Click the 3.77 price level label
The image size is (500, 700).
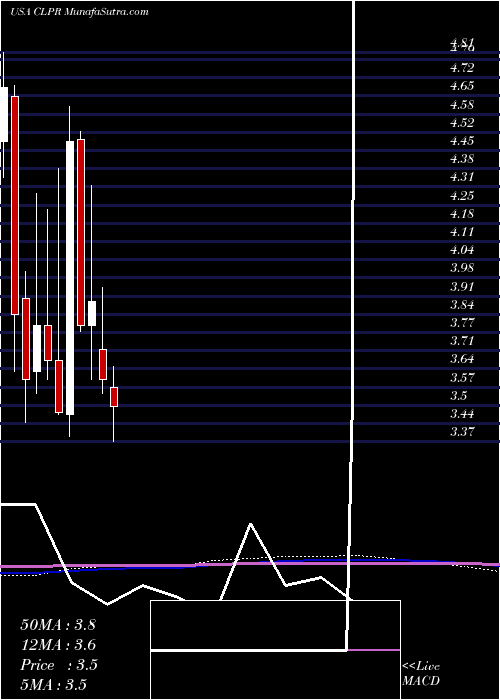coord(462,323)
